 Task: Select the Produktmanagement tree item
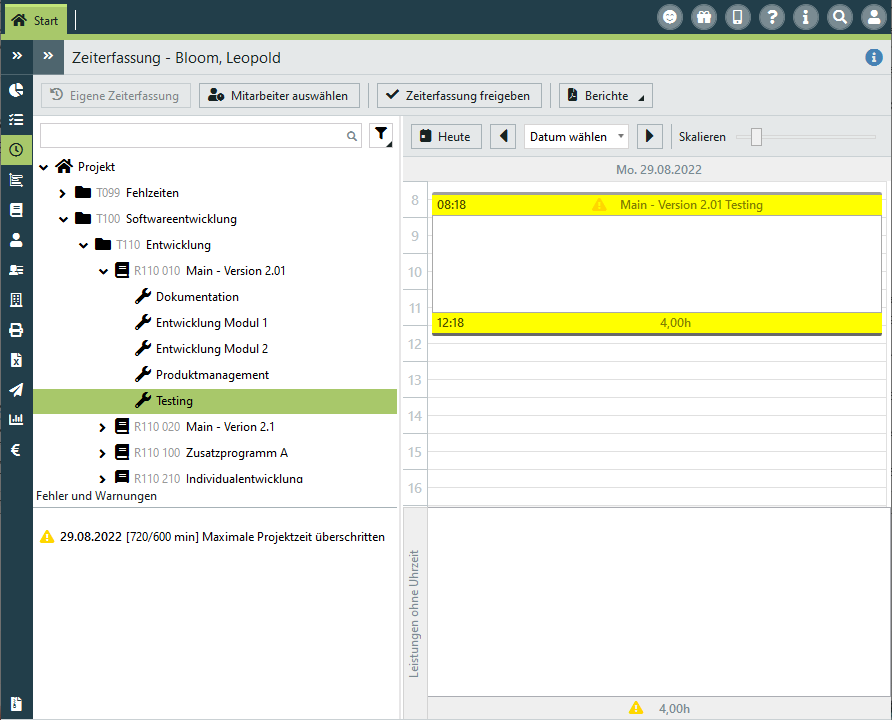(212, 375)
